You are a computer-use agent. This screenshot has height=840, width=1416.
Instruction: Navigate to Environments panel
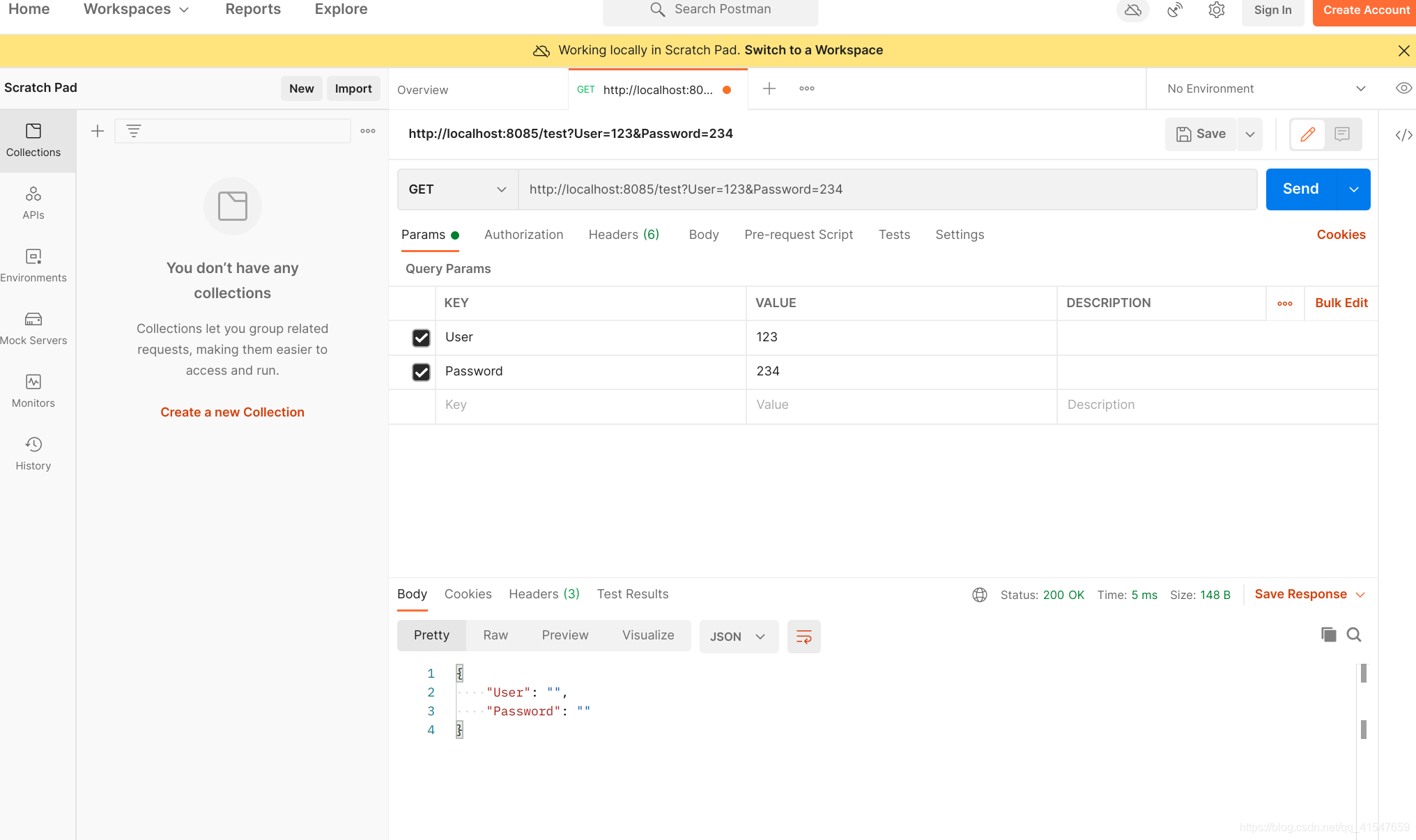[33, 265]
